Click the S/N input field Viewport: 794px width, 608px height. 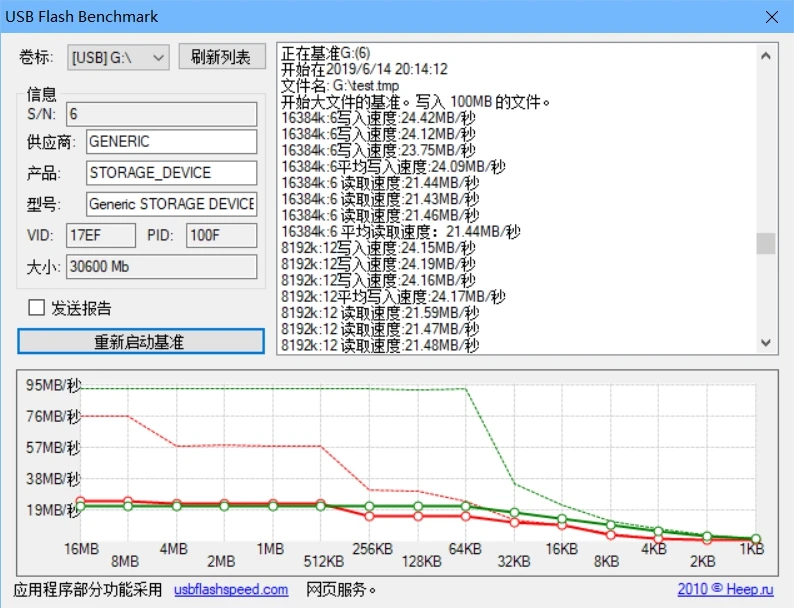161,114
